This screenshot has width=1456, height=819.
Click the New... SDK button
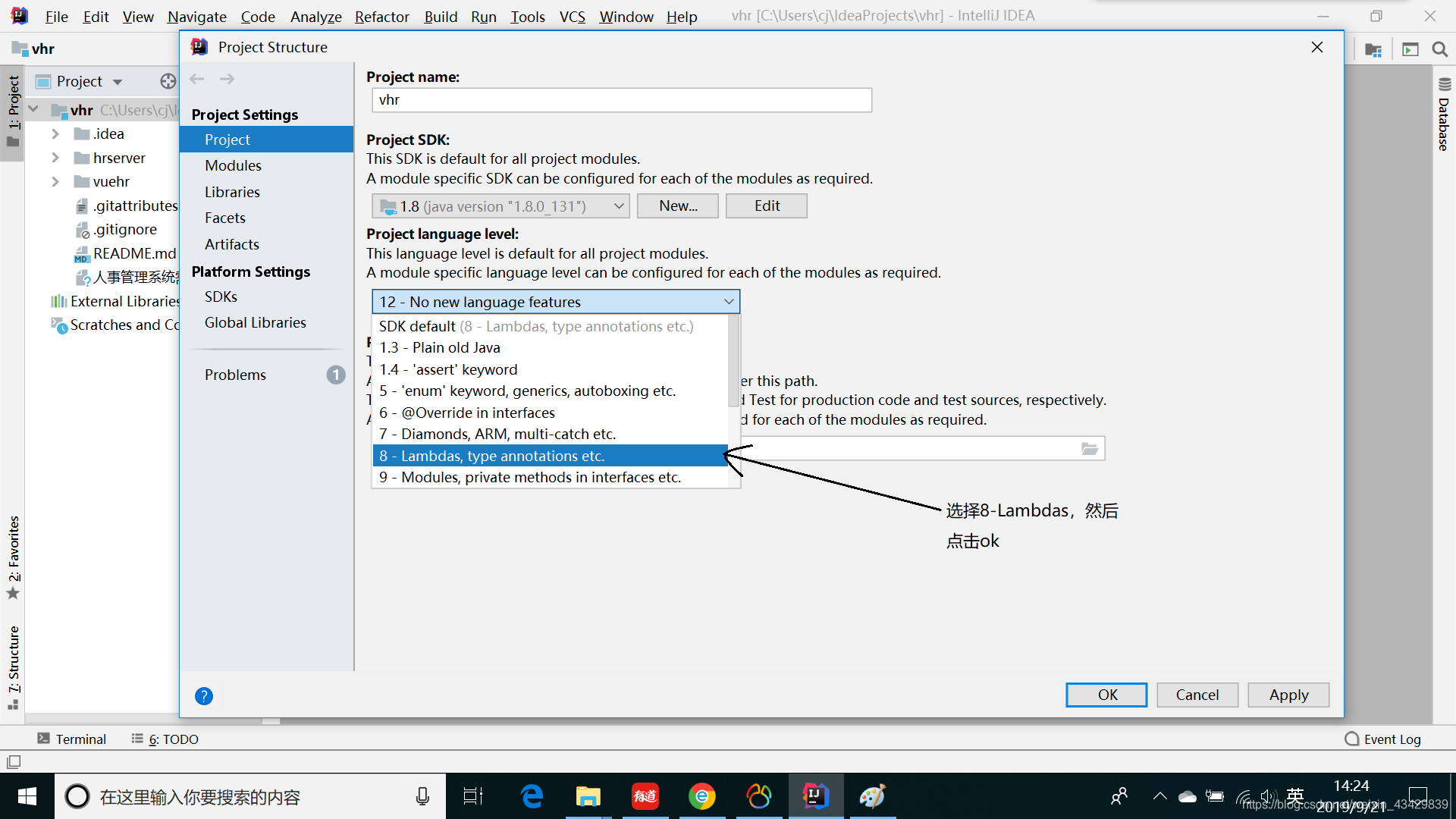(x=678, y=206)
